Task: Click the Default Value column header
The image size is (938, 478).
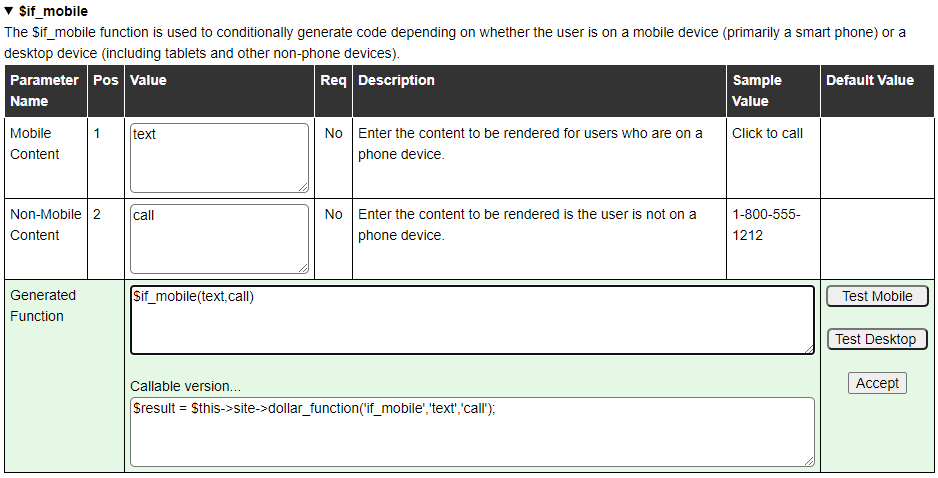Action: click(870, 80)
